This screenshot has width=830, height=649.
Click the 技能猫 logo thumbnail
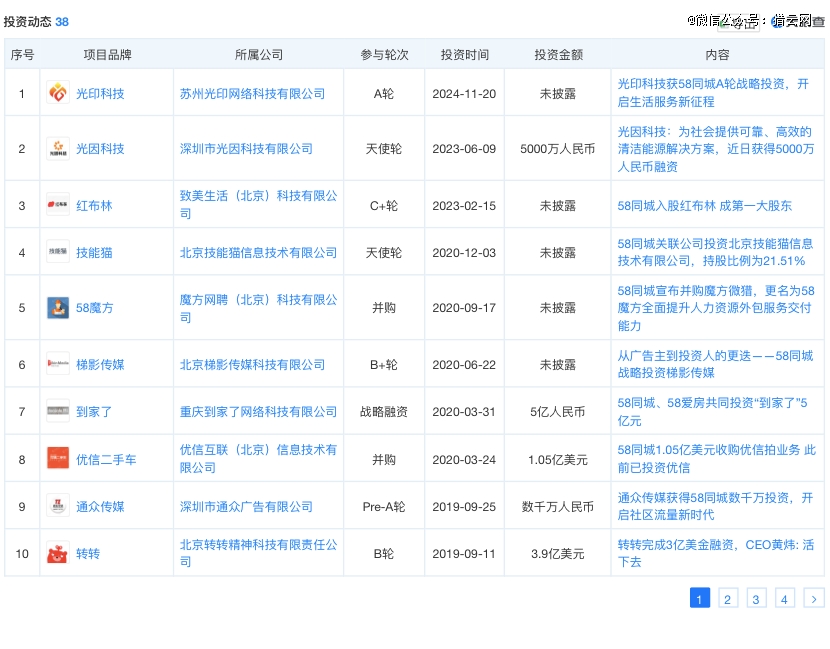pyautogui.click(x=58, y=252)
